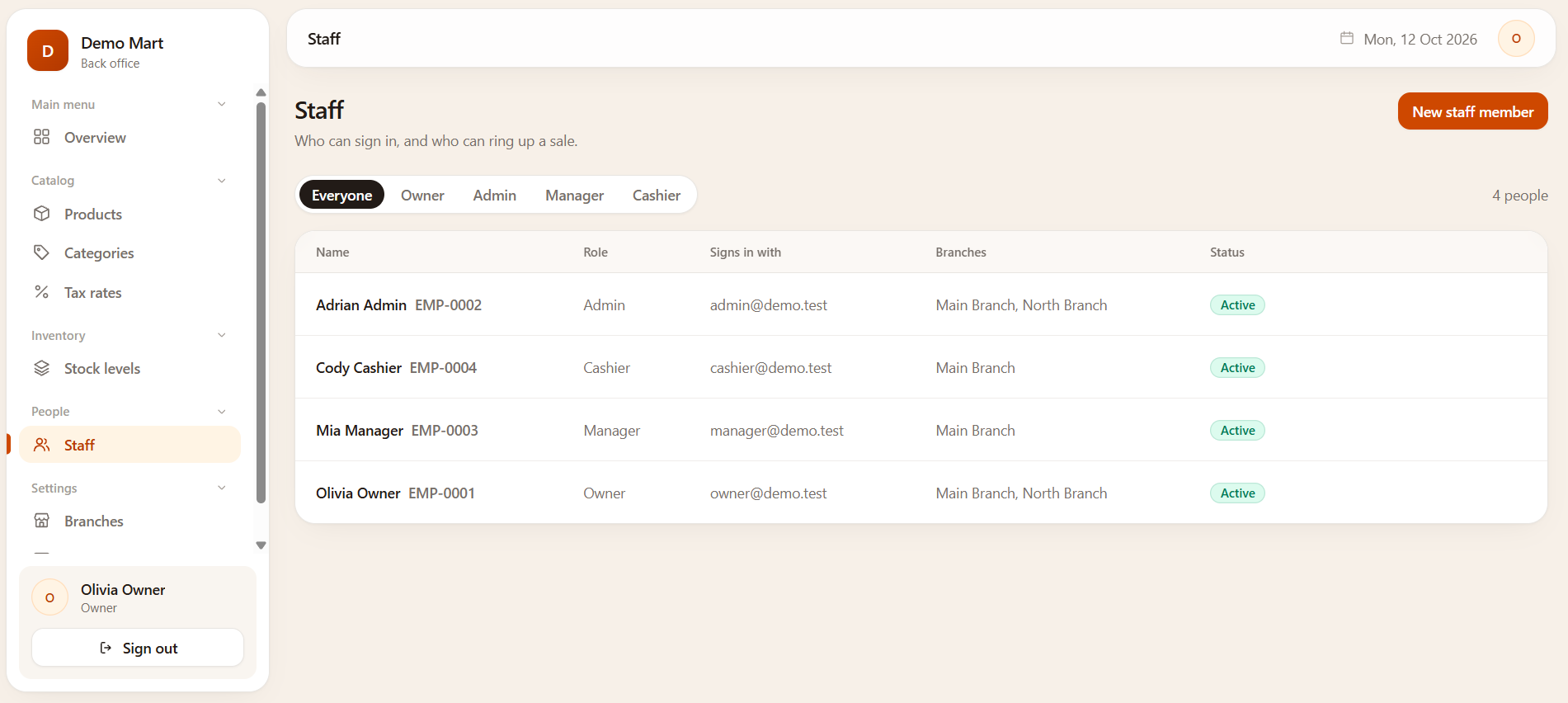Screen dimensions: 1568x703
Task: Click the Demo Mart logo icon
Action: [x=48, y=50]
